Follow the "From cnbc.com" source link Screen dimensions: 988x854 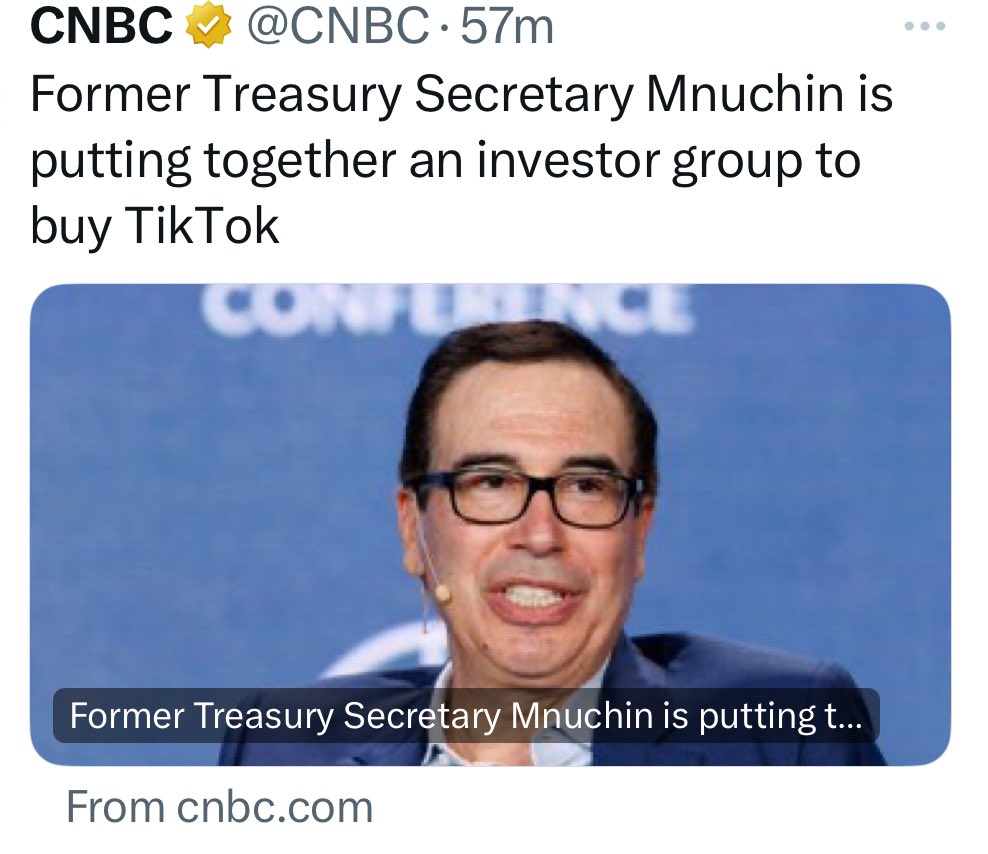click(x=220, y=807)
